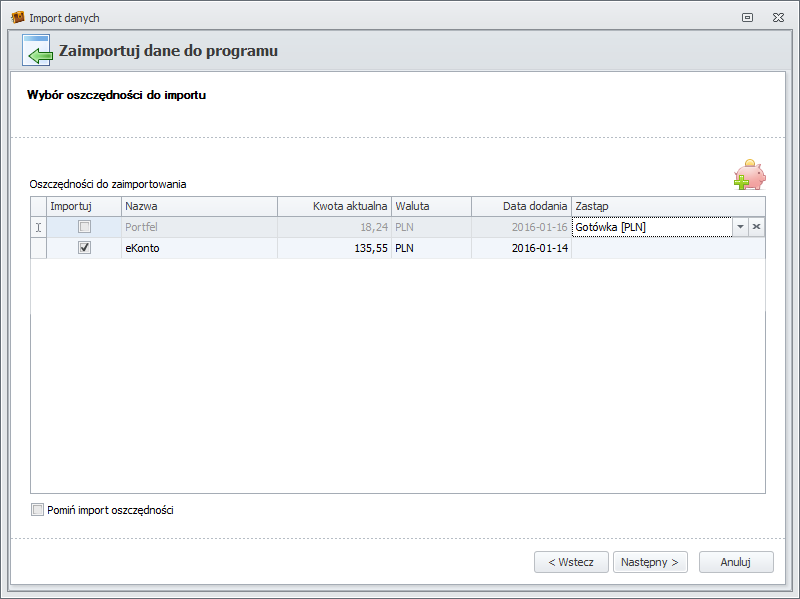This screenshot has height=599, width=800.
Task: Click the piggy bank add savings icon
Action: (749, 175)
